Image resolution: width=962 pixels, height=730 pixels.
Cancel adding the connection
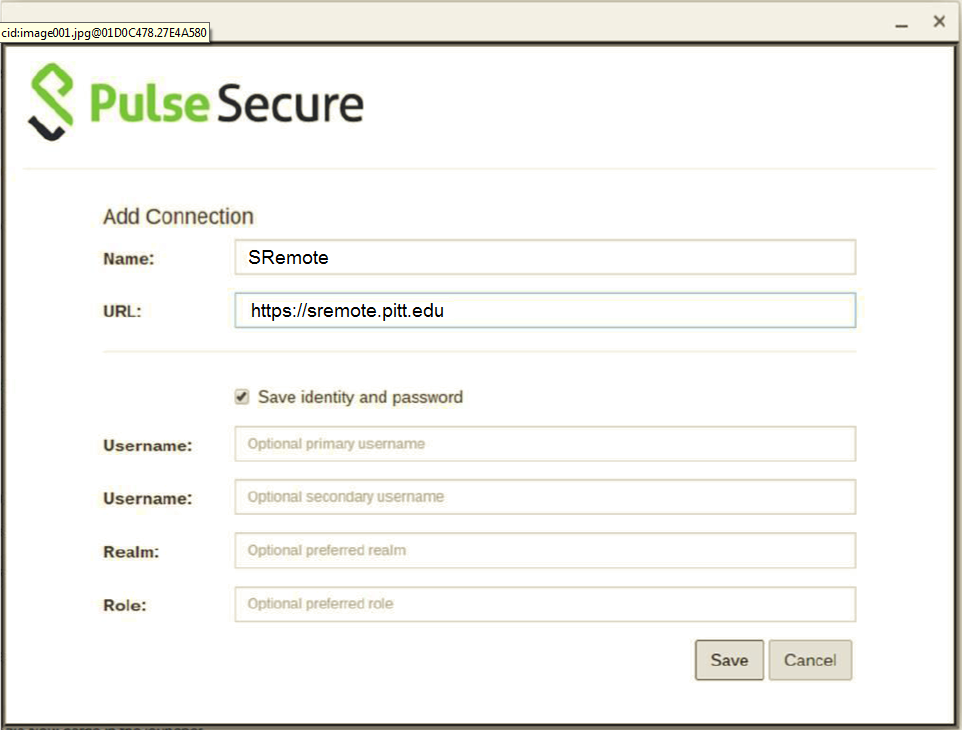pyautogui.click(x=810, y=660)
